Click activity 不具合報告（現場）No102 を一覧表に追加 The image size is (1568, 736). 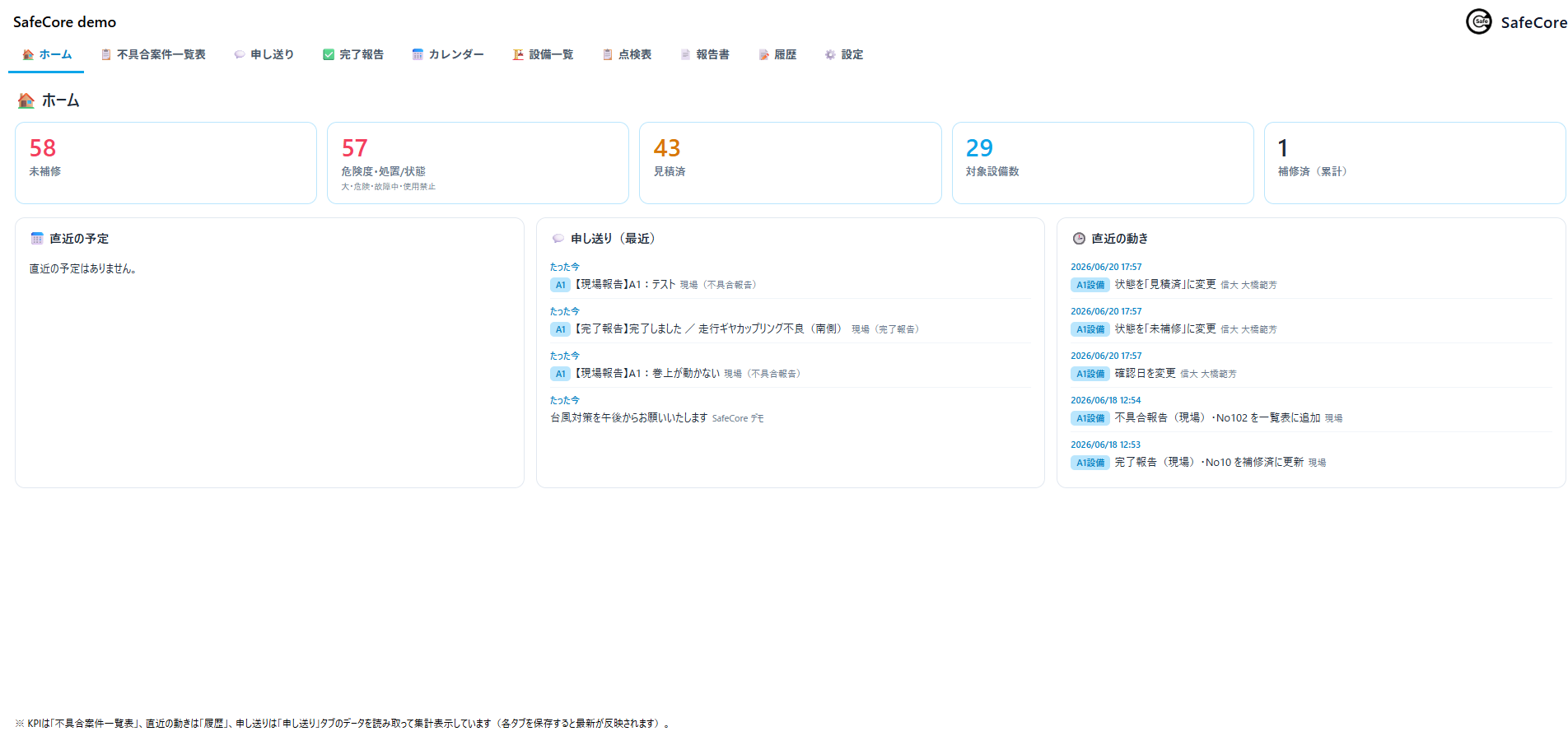tap(1217, 417)
